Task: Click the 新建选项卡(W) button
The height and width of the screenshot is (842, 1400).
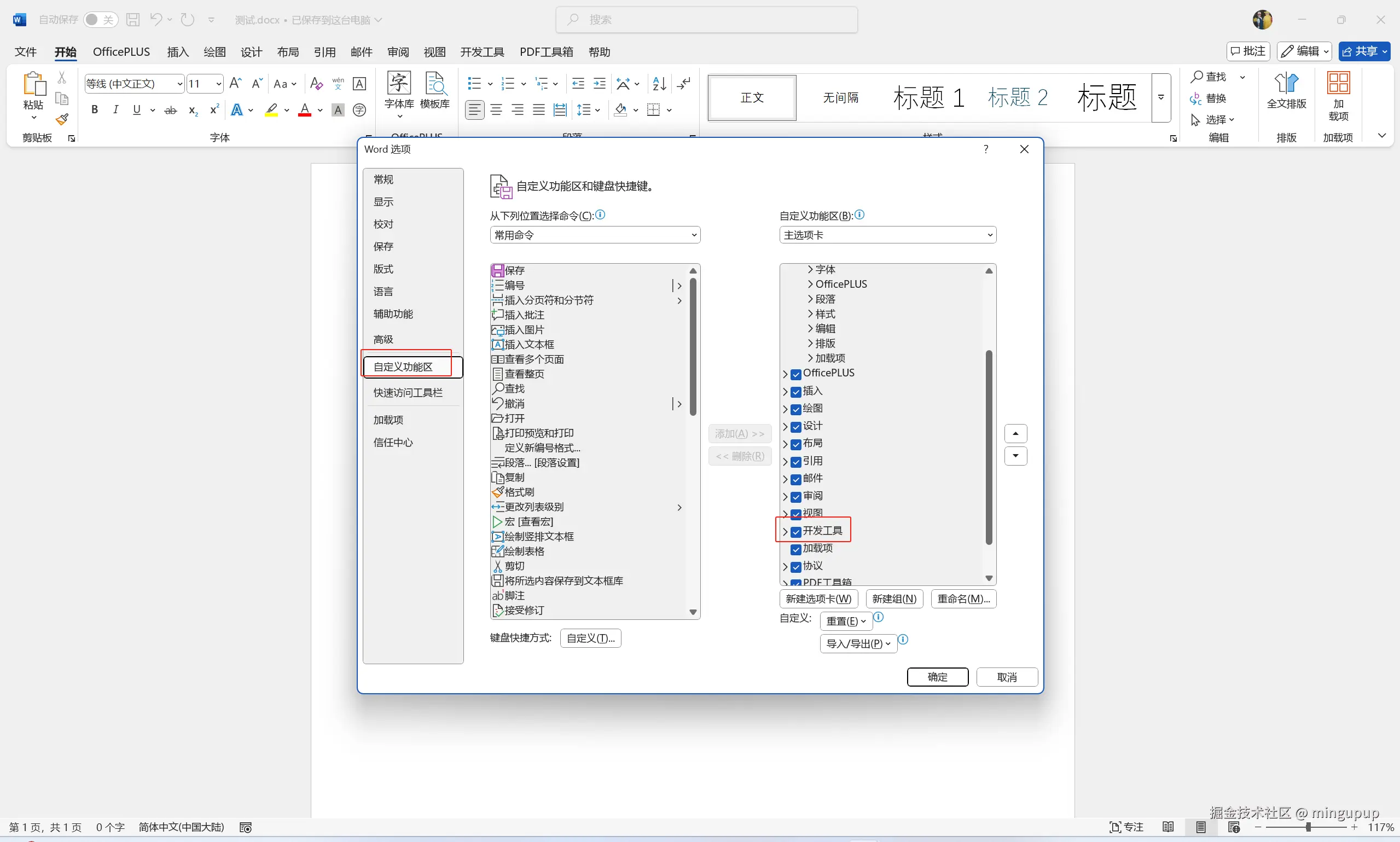Action: tap(818, 599)
